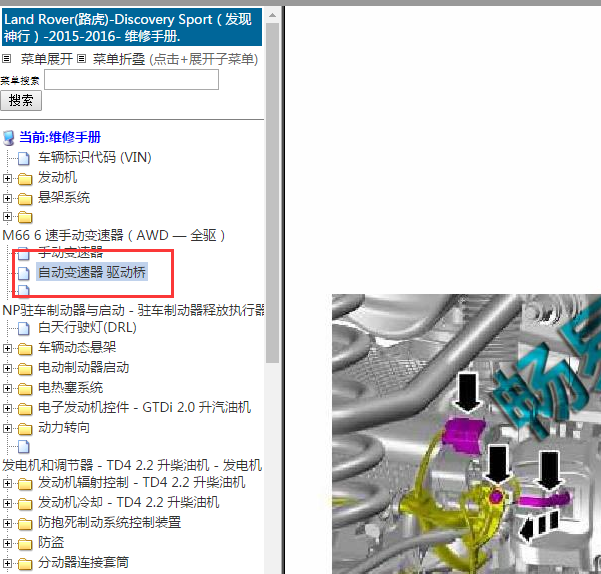Open 发电机和调节器 - TD4 2.2 升柴油机 - 发电机

[132, 465]
